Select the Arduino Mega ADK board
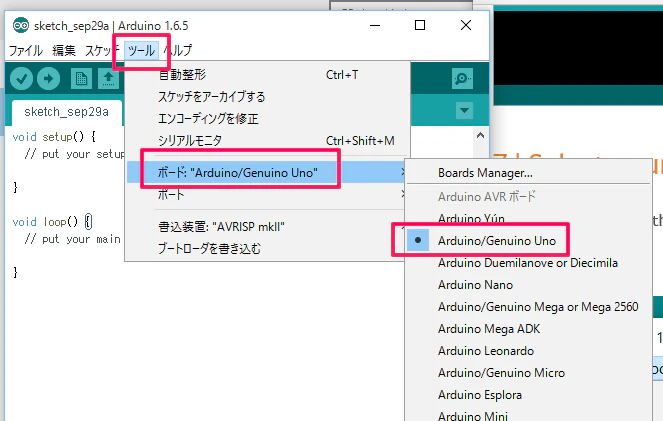 click(x=528, y=329)
